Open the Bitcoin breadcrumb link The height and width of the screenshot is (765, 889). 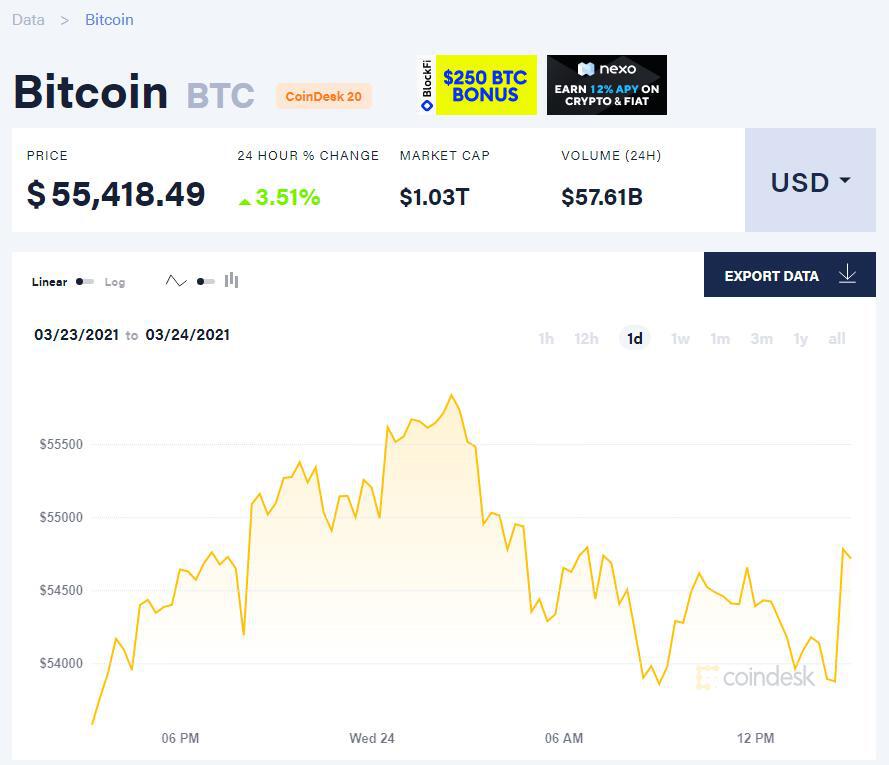tap(109, 20)
